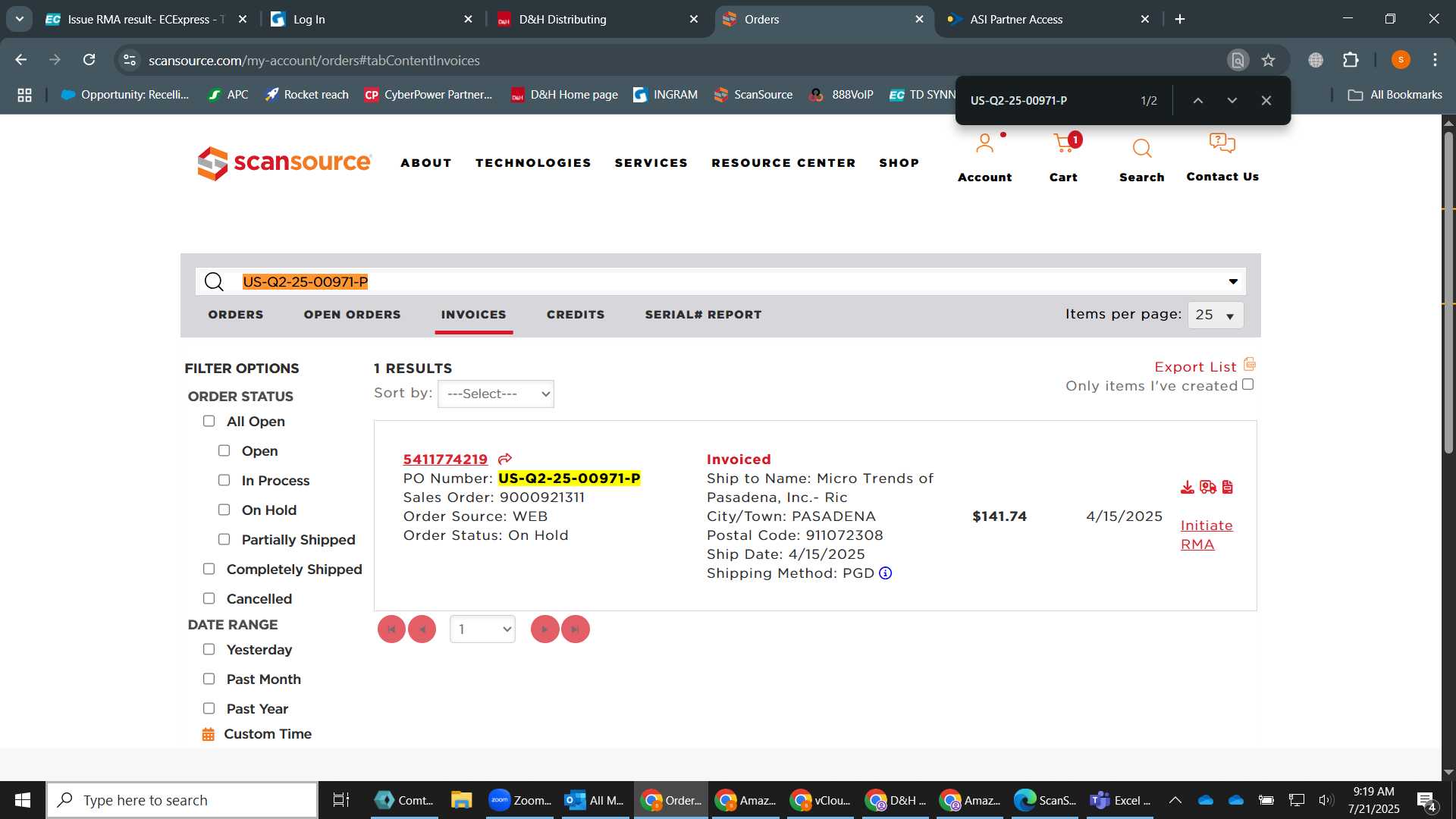Click Initiate RMA link
This screenshot has height=819, width=1456.
point(1207,535)
